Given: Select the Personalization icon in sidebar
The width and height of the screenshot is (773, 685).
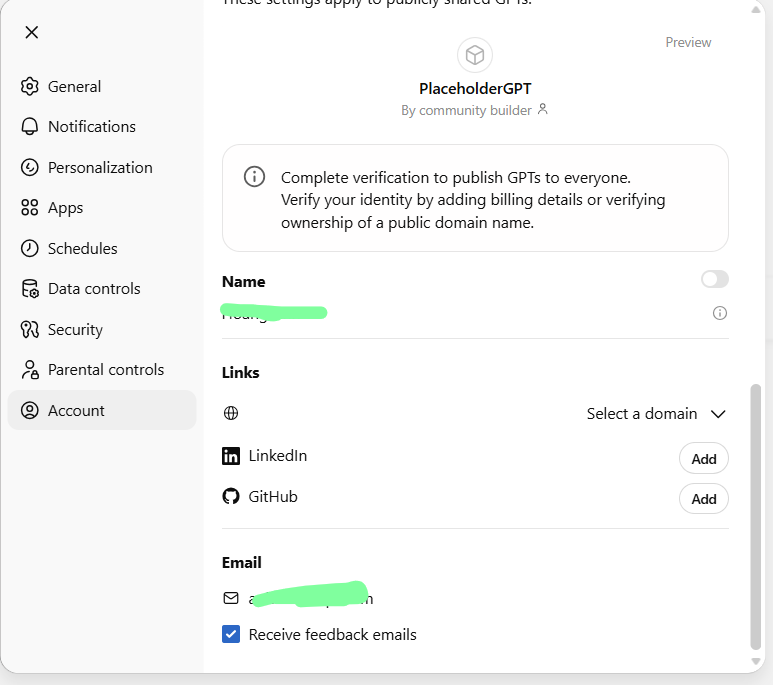Looking at the screenshot, I should coord(30,168).
